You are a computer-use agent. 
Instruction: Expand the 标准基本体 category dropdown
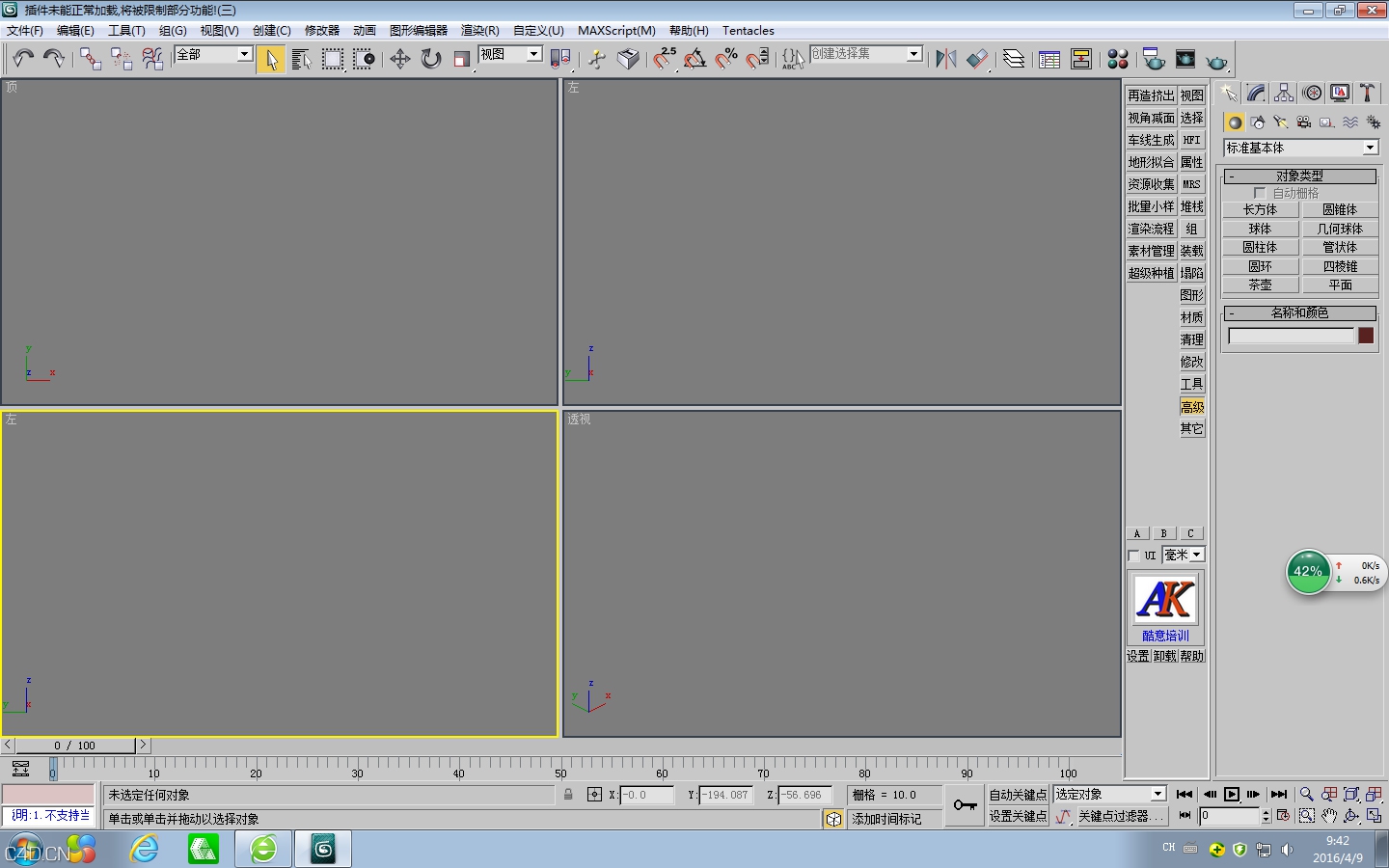[1370, 148]
